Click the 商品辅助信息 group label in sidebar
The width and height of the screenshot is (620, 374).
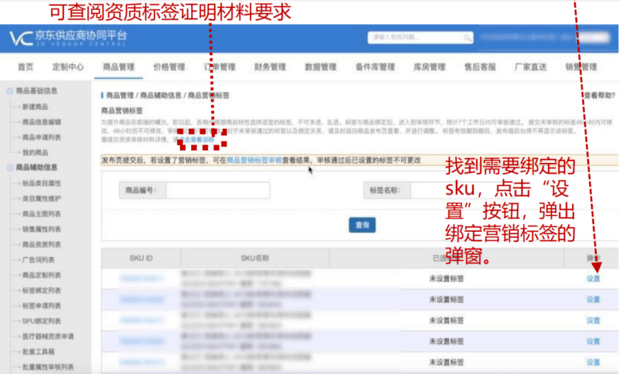click(x=36, y=167)
